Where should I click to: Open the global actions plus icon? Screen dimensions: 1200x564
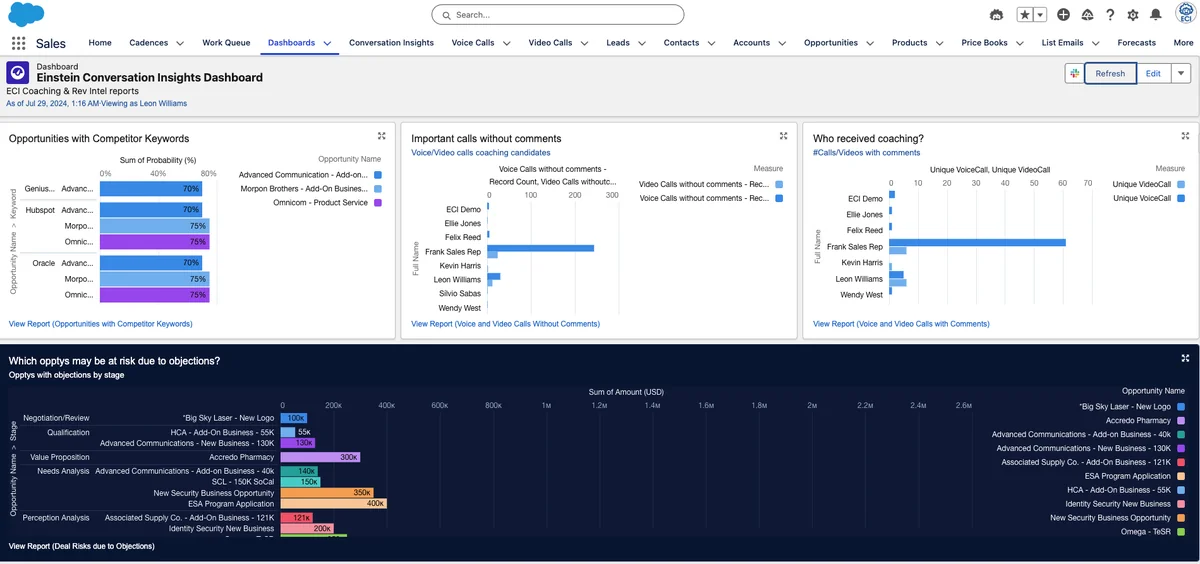pos(1064,15)
